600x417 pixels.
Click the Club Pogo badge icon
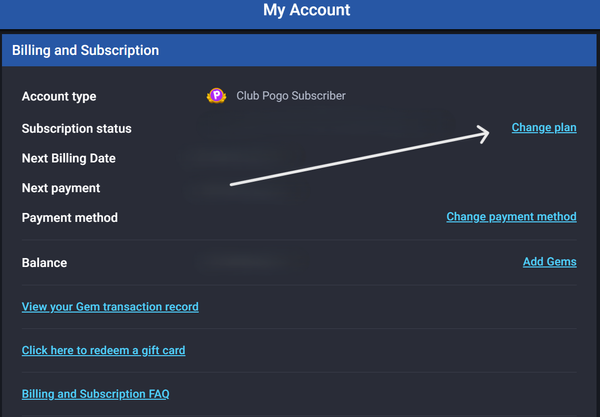coord(215,96)
